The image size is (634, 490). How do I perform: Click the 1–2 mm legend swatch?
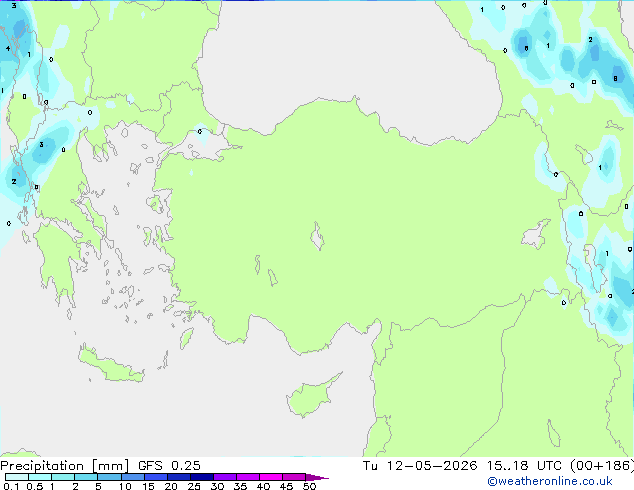63,477
